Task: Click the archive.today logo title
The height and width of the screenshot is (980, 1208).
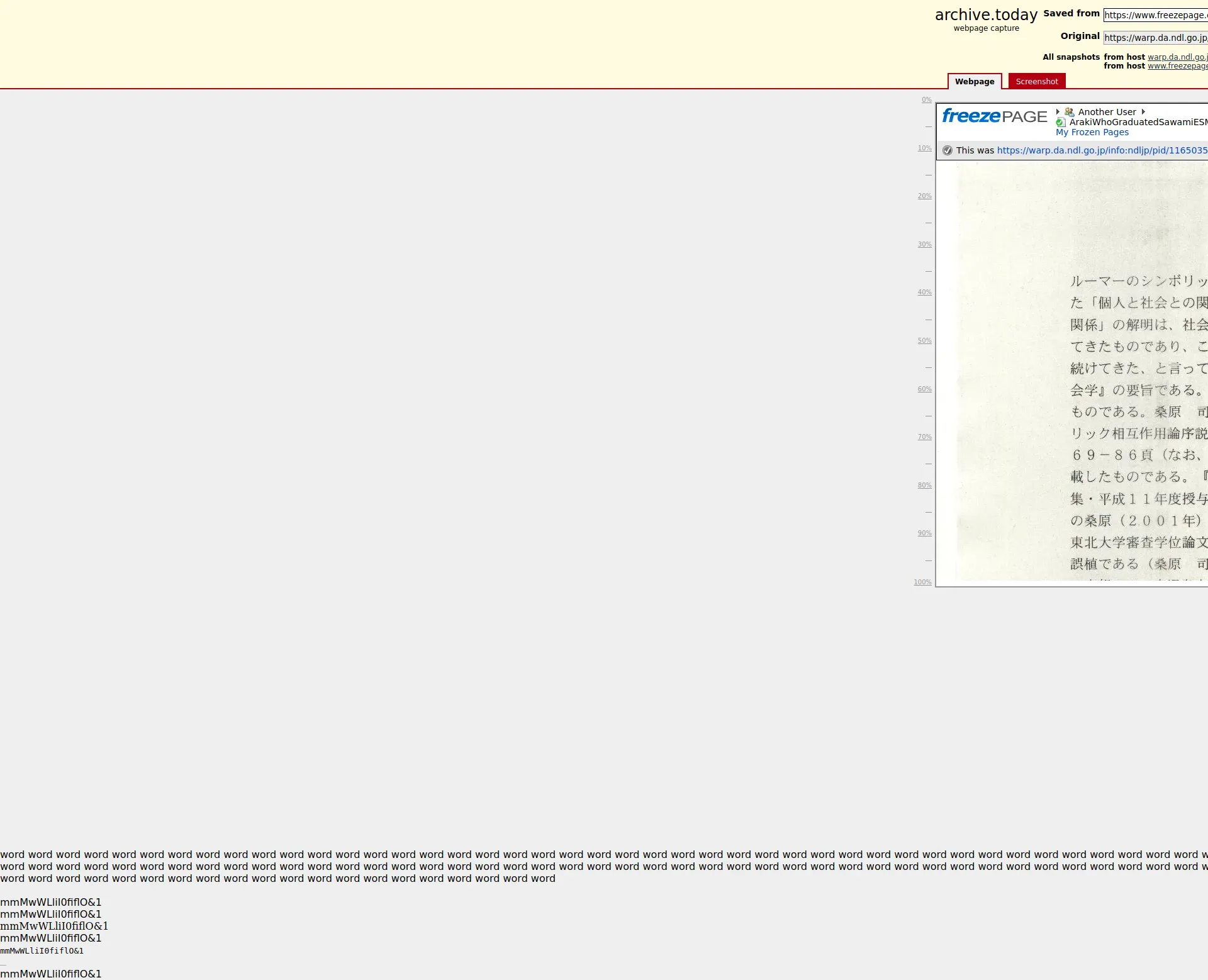Action: (986, 15)
